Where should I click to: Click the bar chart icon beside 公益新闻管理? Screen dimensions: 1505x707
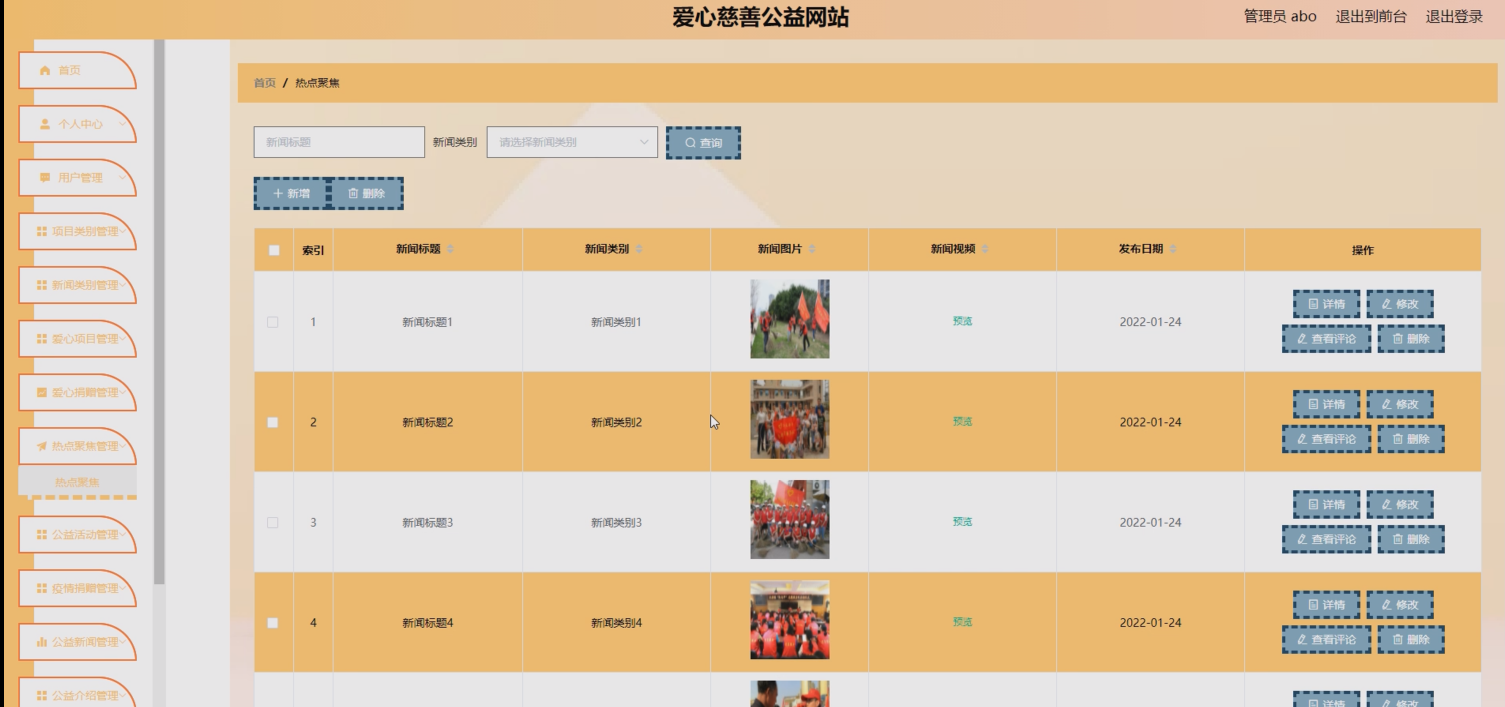(x=42, y=642)
